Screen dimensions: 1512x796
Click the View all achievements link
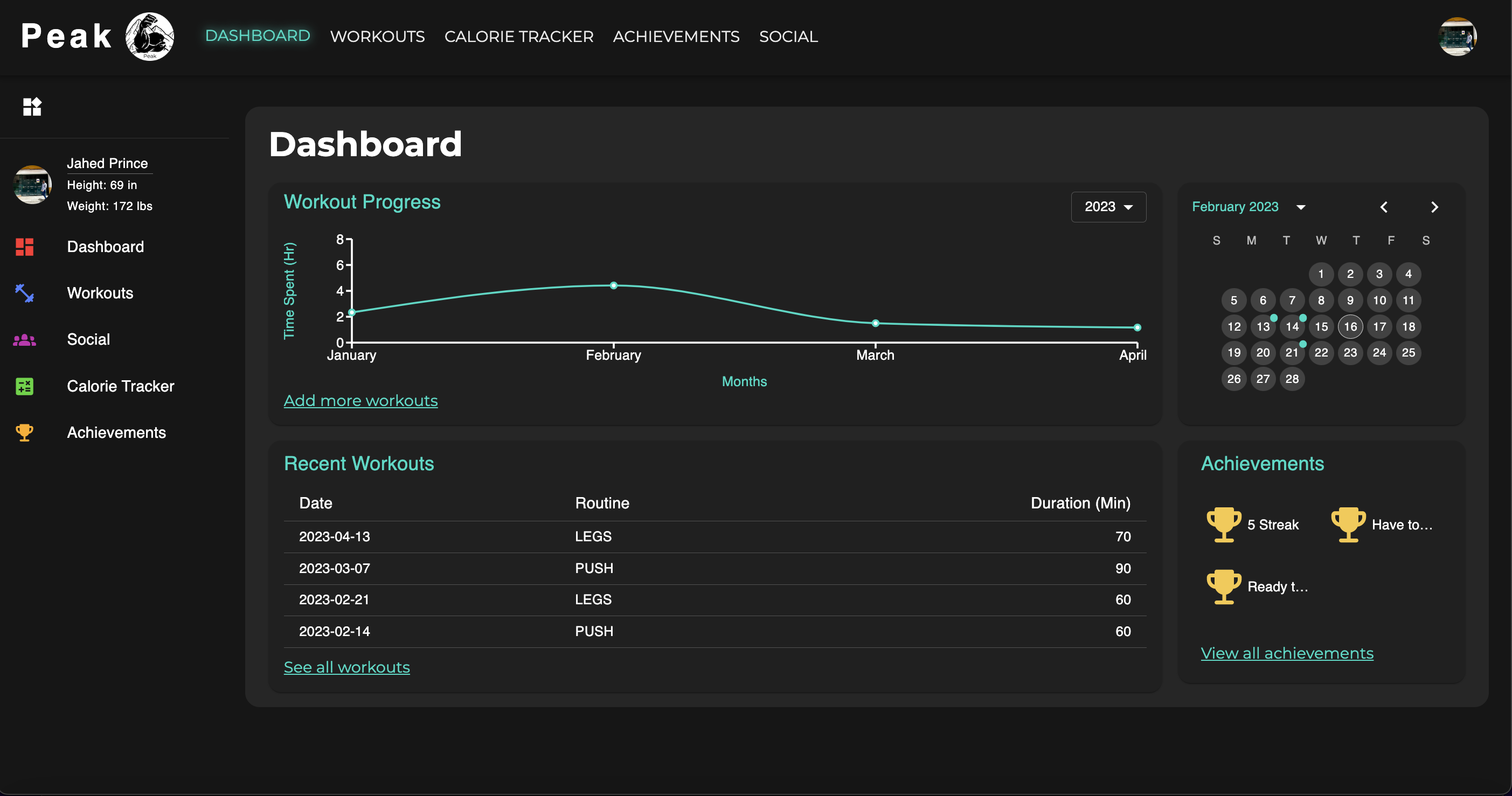[1287, 653]
